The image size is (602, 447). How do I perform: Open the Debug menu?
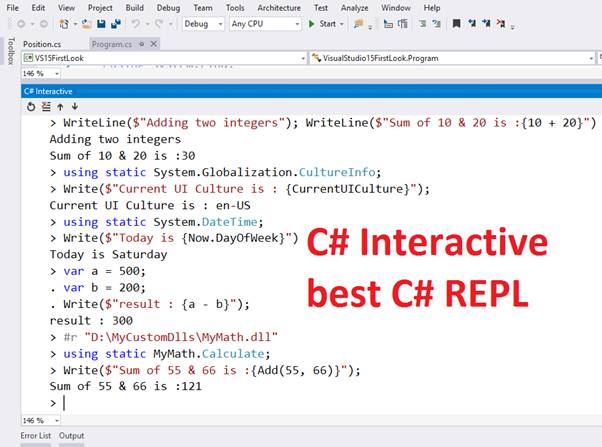[x=168, y=8]
